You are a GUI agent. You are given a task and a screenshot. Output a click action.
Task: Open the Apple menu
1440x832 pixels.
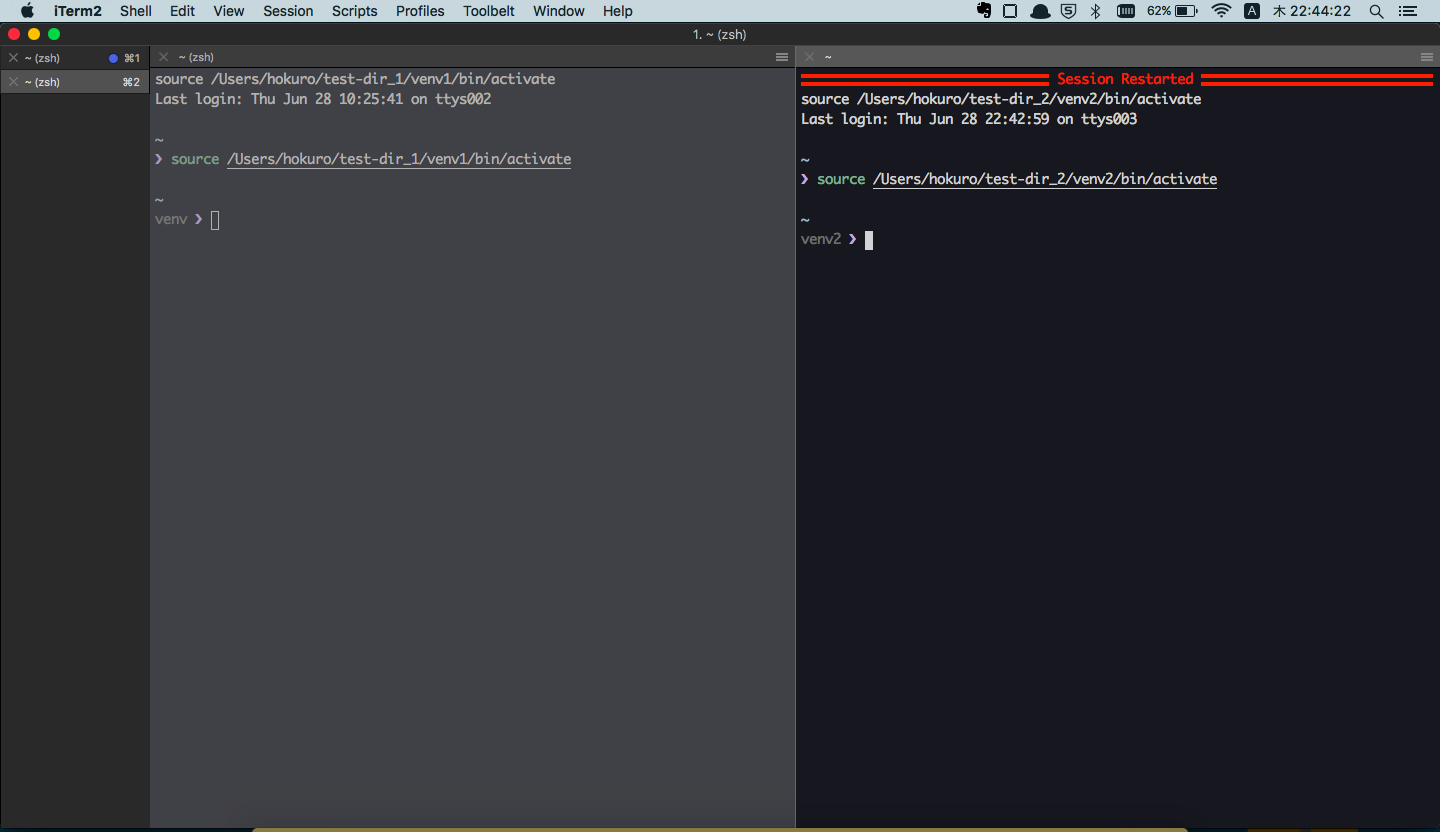pyautogui.click(x=27, y=11)
